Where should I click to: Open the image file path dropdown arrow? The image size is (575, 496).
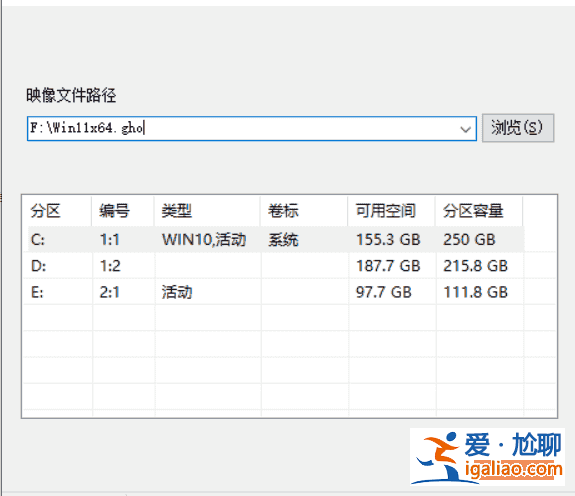coord(465,129)
